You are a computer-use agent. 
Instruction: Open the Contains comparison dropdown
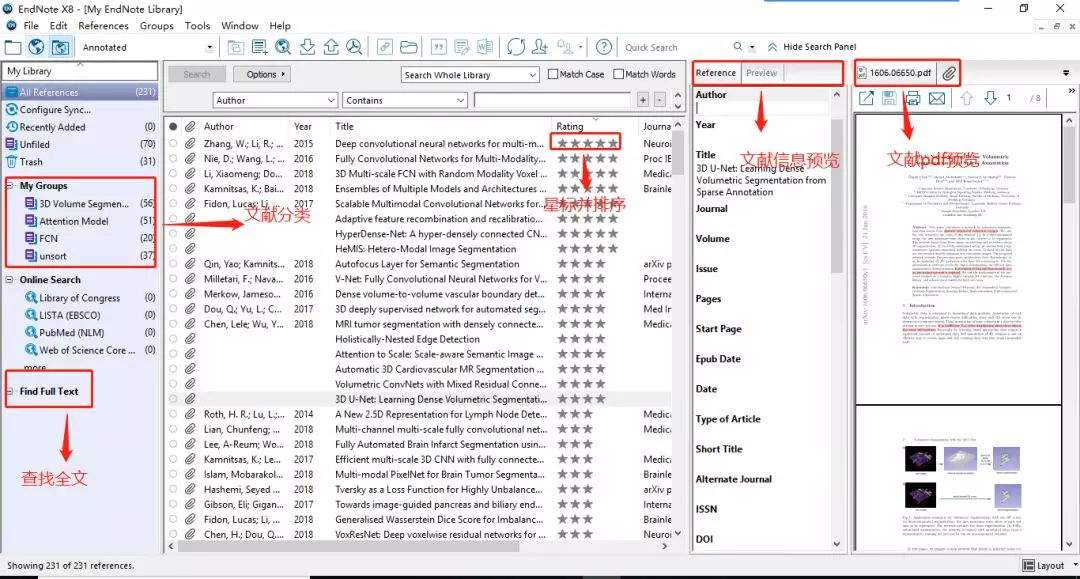pos(460,101)
